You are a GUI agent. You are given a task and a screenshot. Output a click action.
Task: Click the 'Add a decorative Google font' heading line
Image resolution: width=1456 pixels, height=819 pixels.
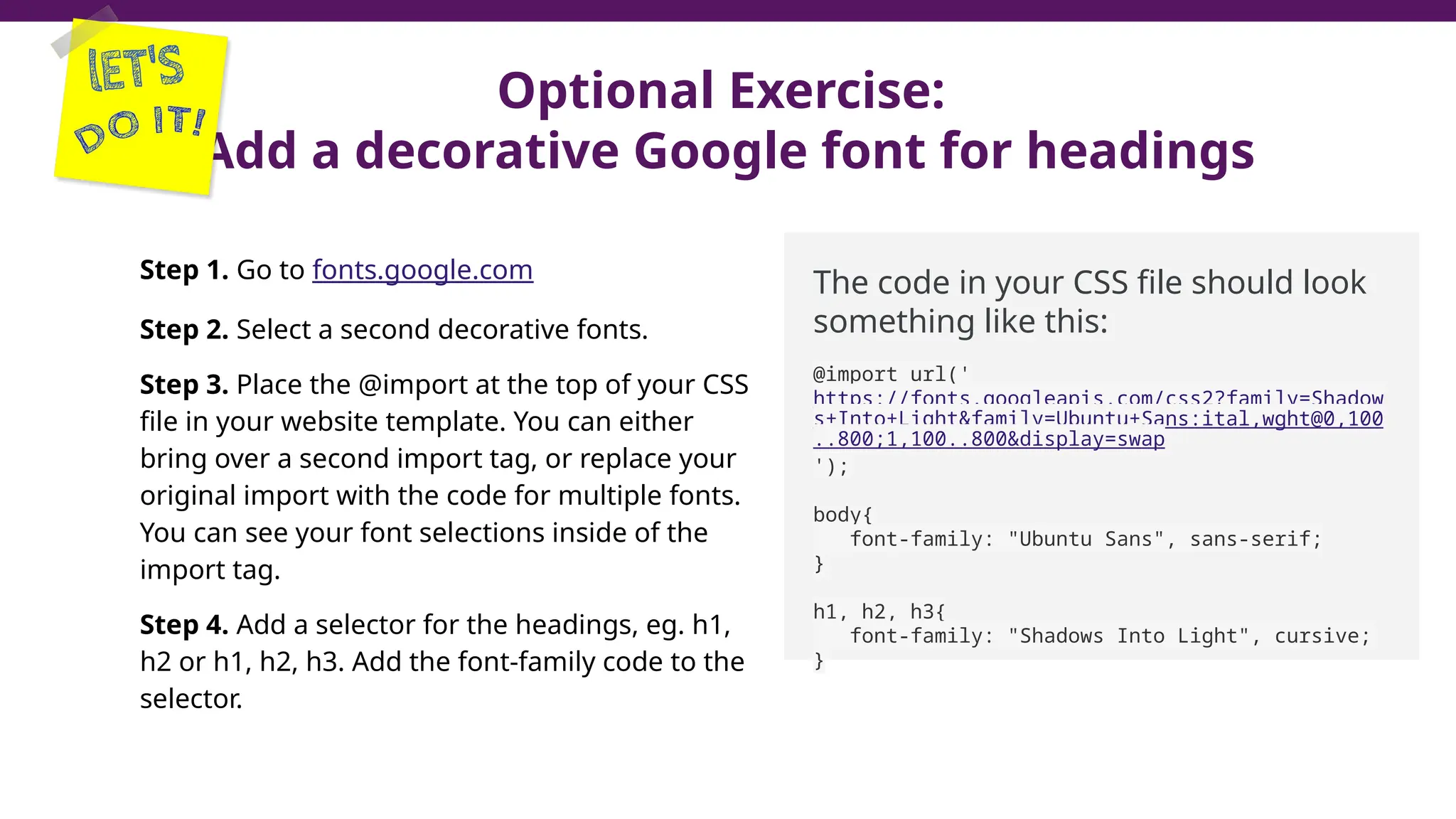pos(732,151)
